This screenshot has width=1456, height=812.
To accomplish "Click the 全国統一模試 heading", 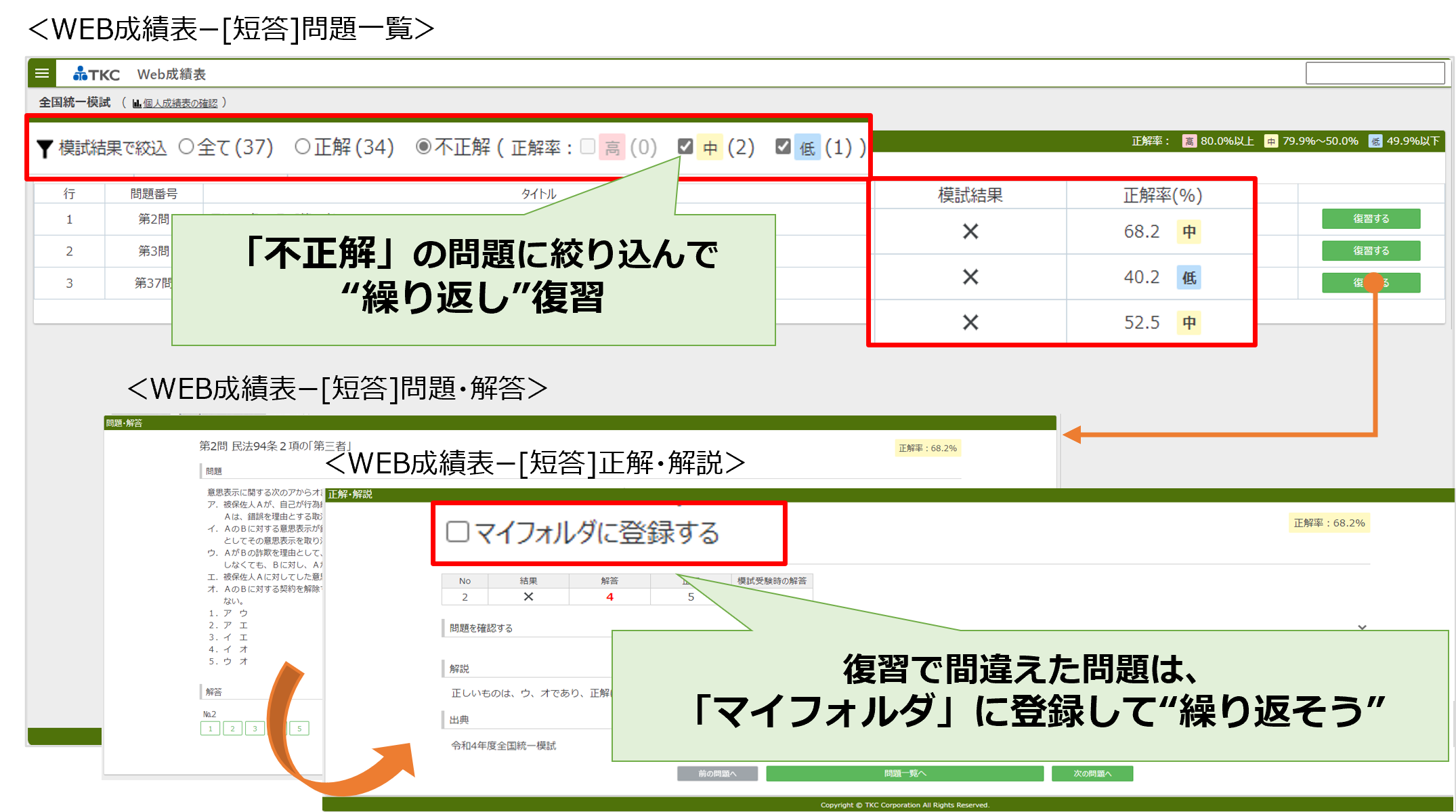I will (74, 102).
